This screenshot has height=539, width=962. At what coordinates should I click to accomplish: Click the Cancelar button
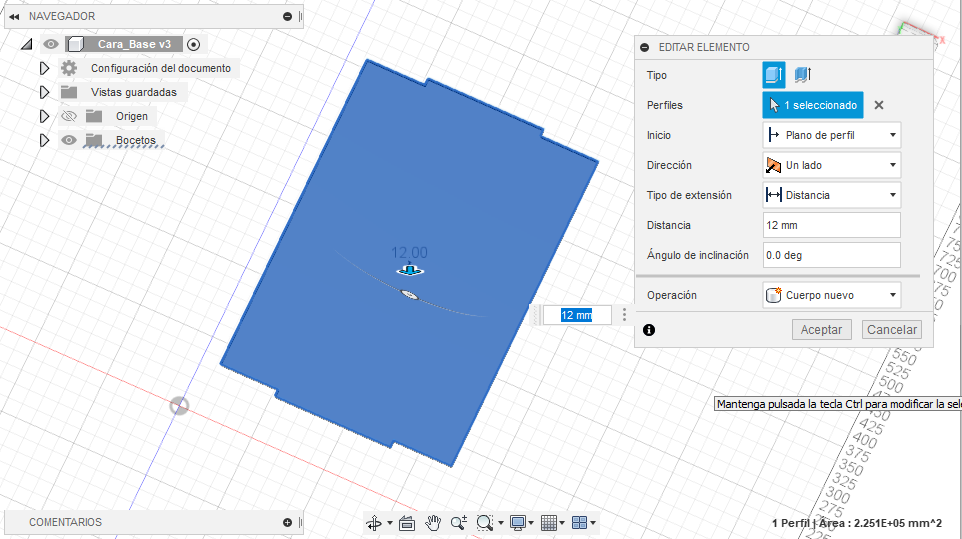point(891,329)
